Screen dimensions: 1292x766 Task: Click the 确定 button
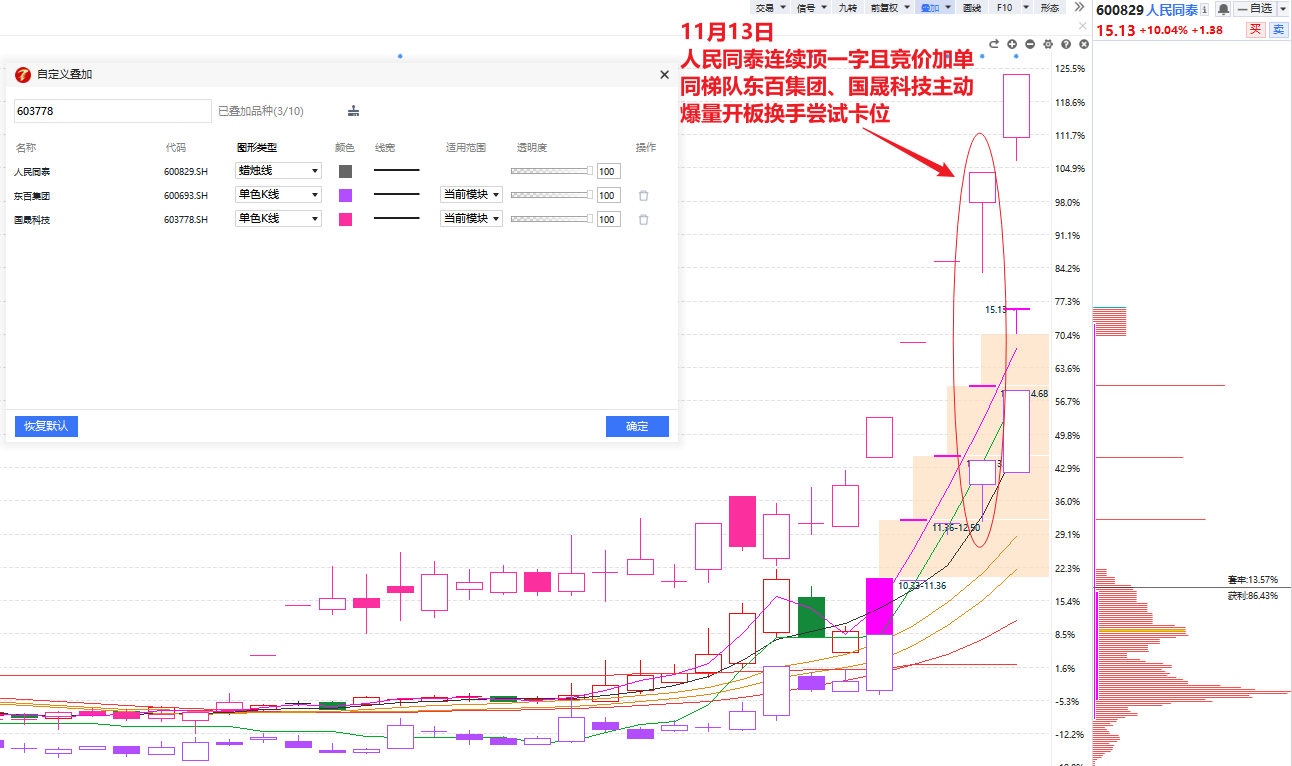[x=637, y=426]
